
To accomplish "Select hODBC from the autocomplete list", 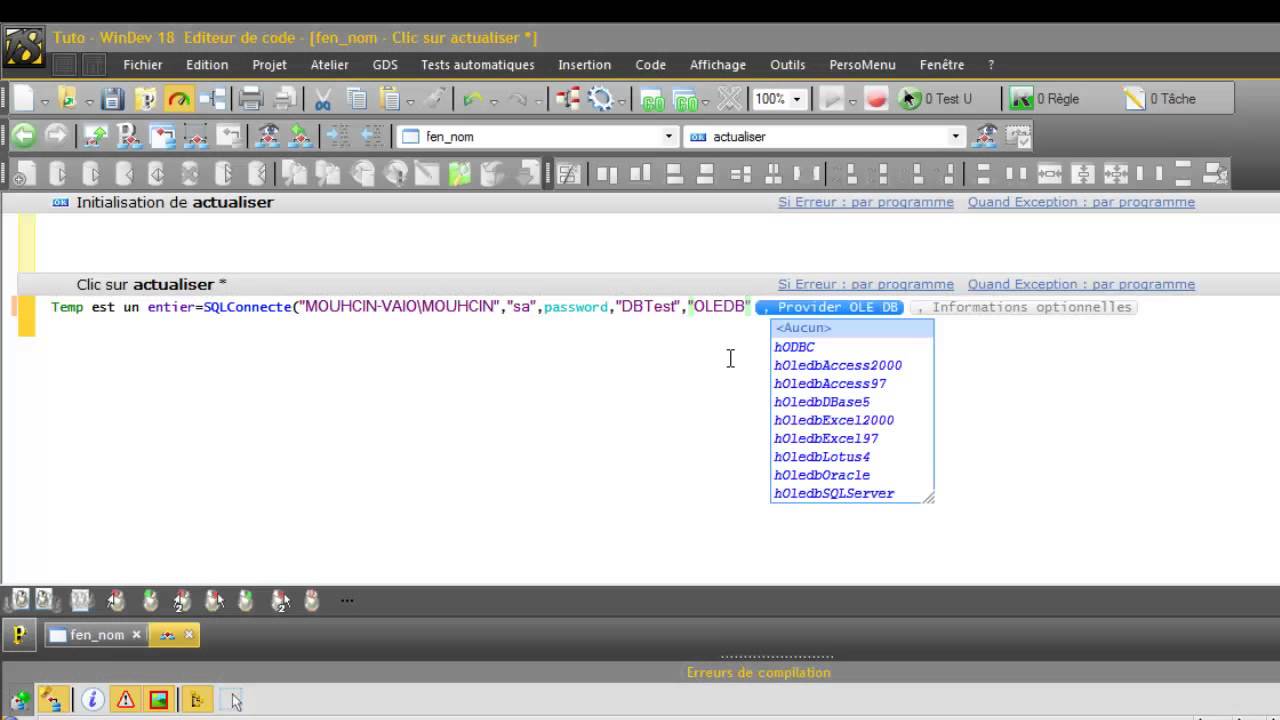I will pos(852,347).
